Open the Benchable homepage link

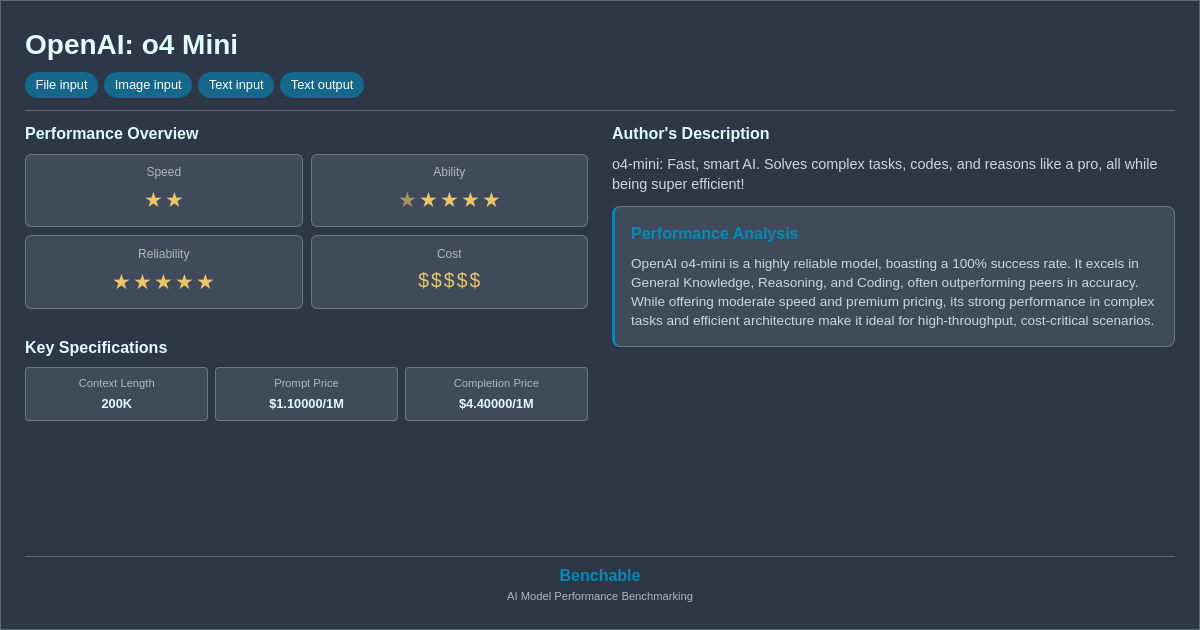pyautogui.click(x=599, y=575)
